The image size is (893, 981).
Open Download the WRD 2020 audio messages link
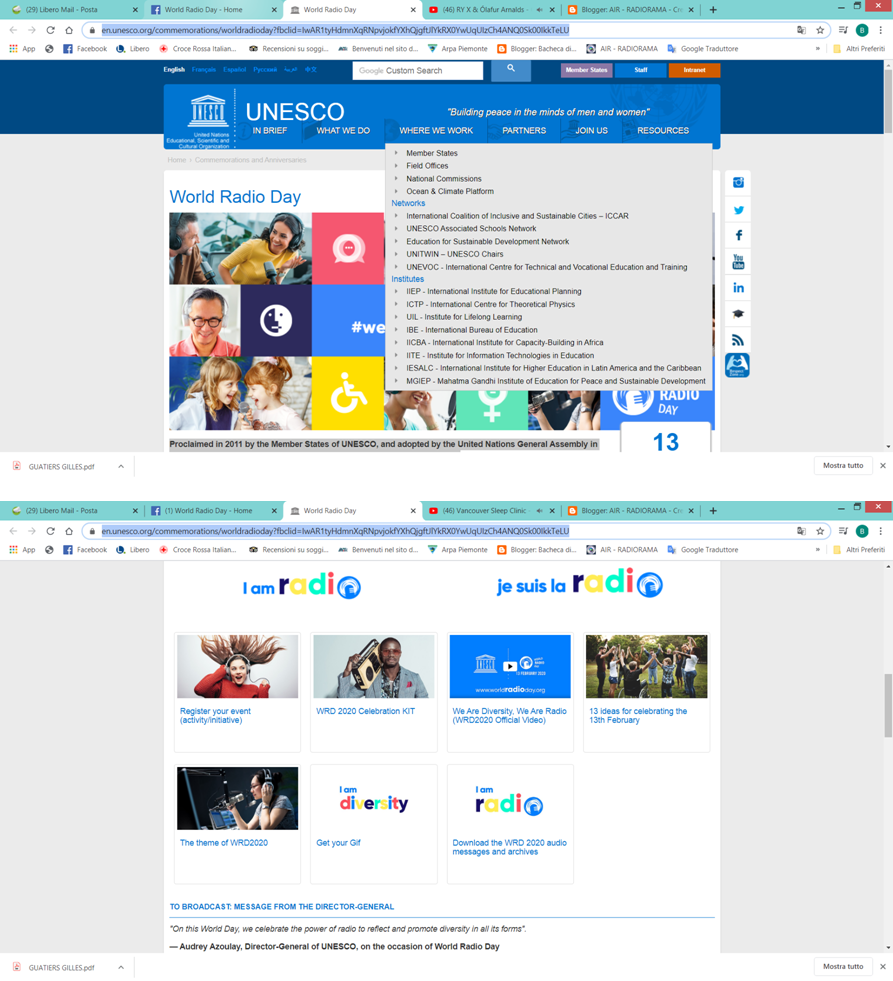[509, 848]
